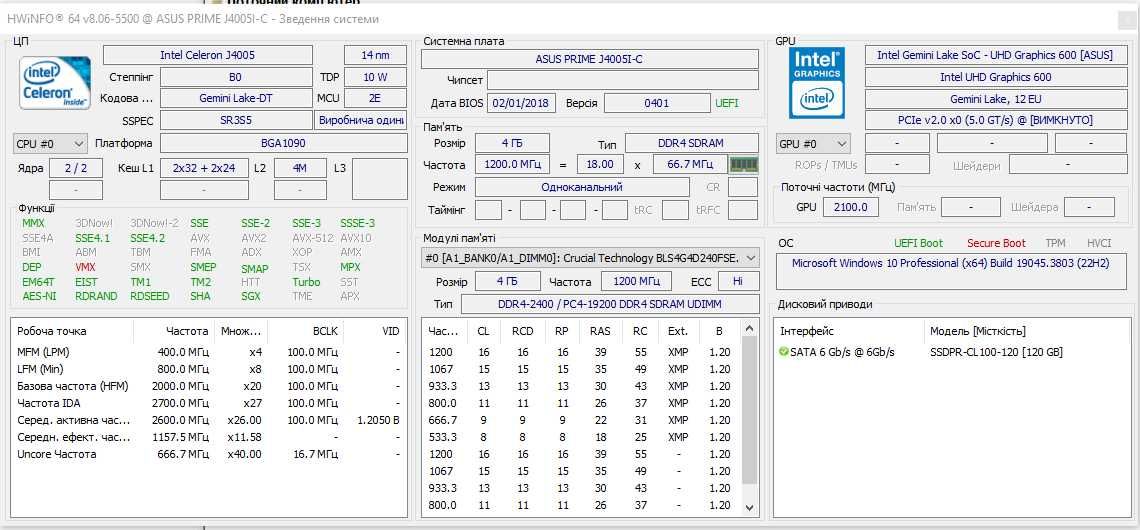This screenshot has width=1140, height=530.
Task: Click the stepping B0 field
Action: [x=236, y=76]
